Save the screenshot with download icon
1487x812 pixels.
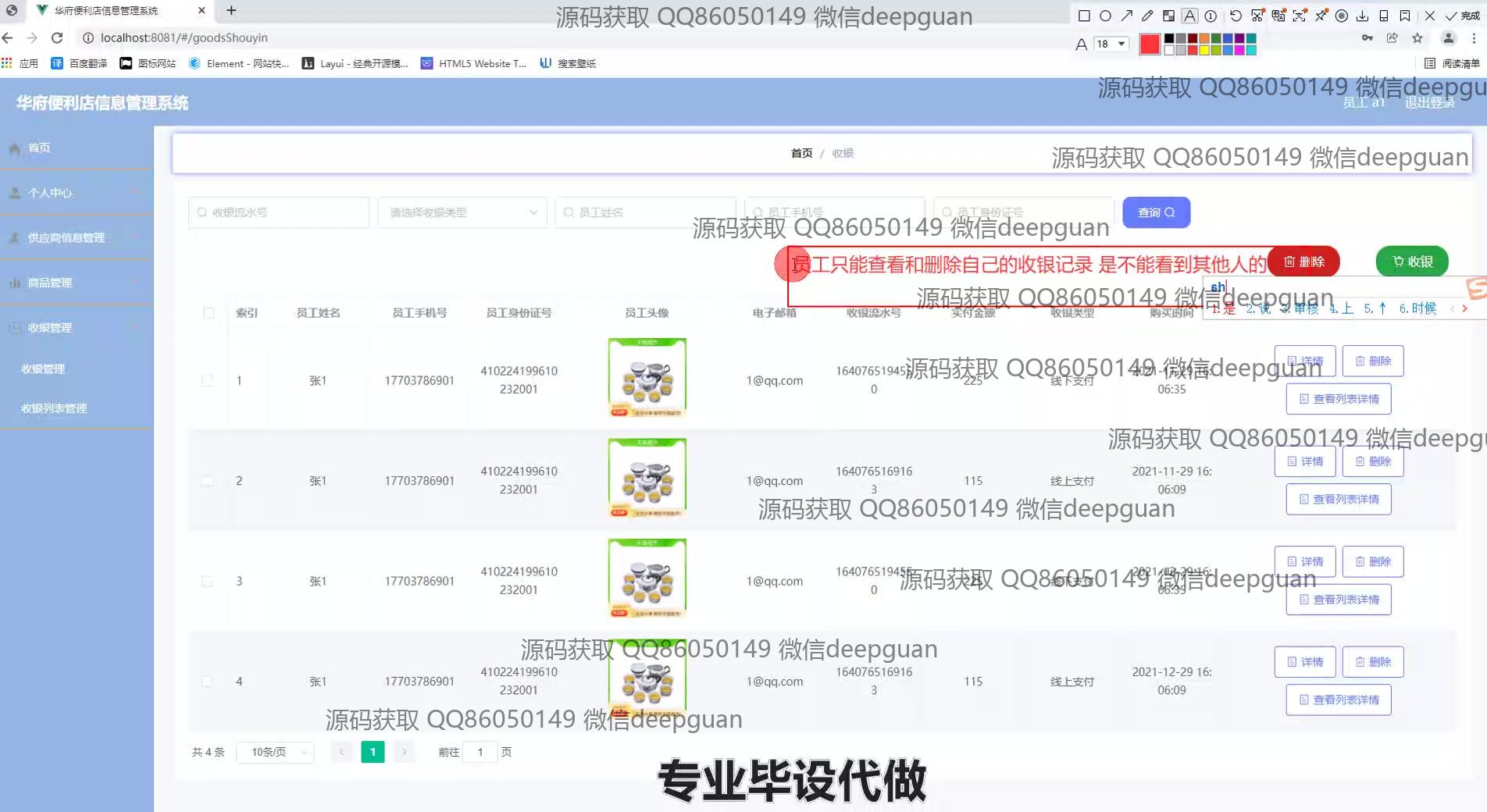1362,16
